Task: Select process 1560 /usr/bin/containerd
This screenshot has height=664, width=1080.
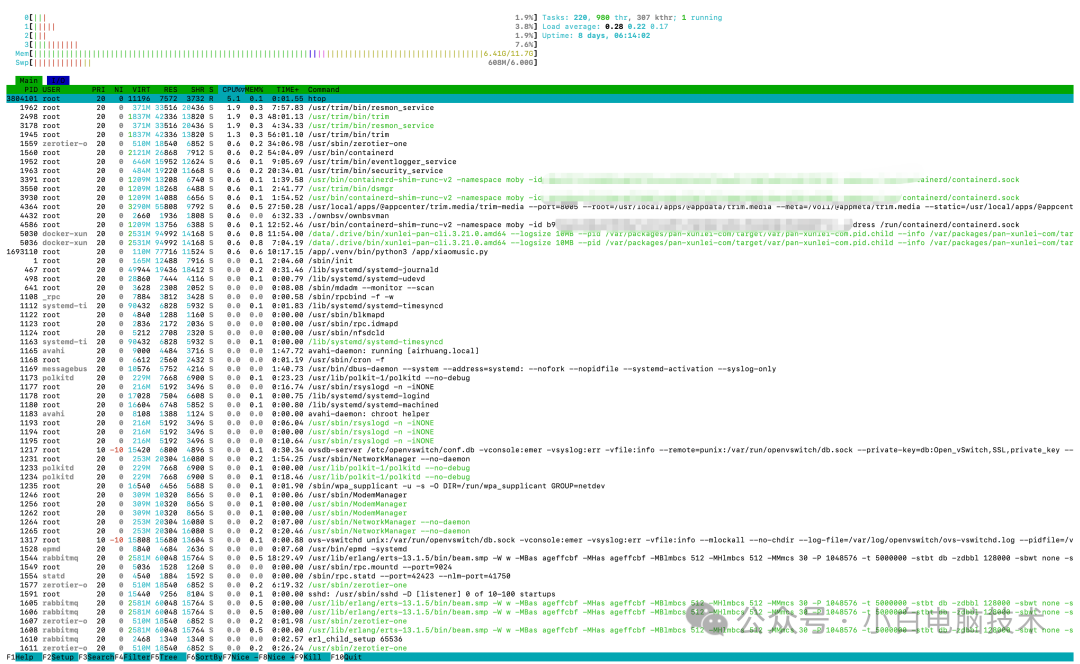Action: 540,153
